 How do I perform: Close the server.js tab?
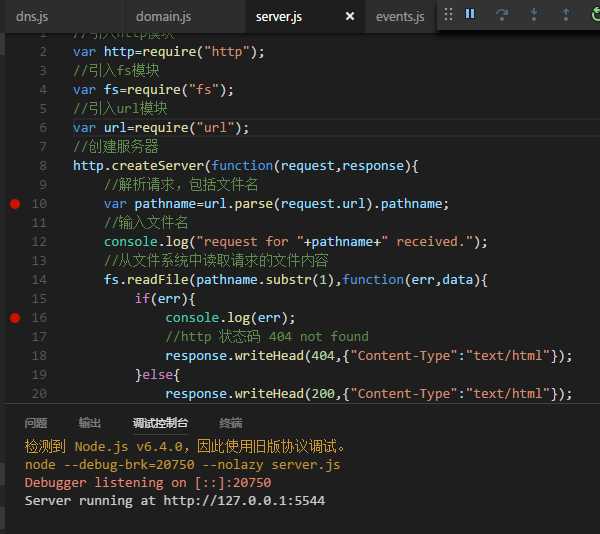[x=350, y=16]
